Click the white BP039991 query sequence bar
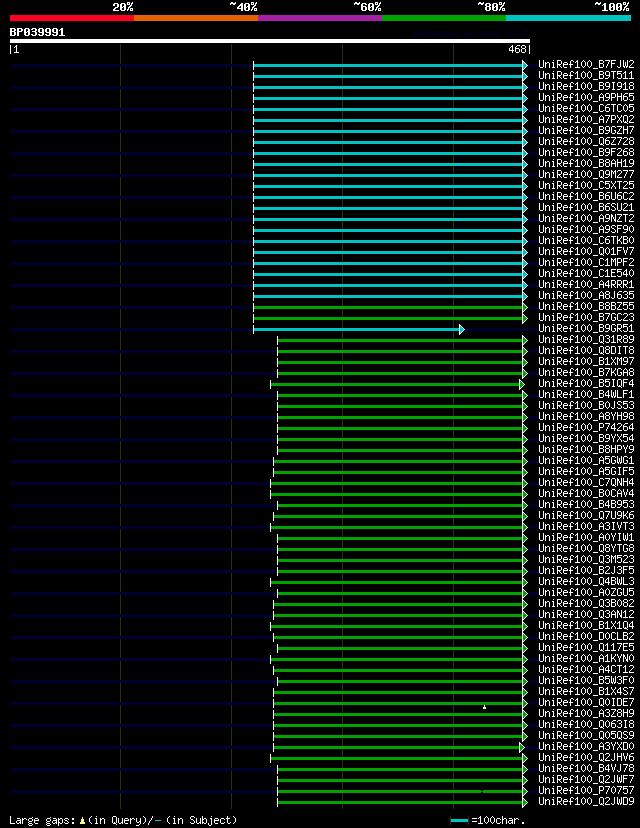Screen dimensions: 640x828 (269, 41)
